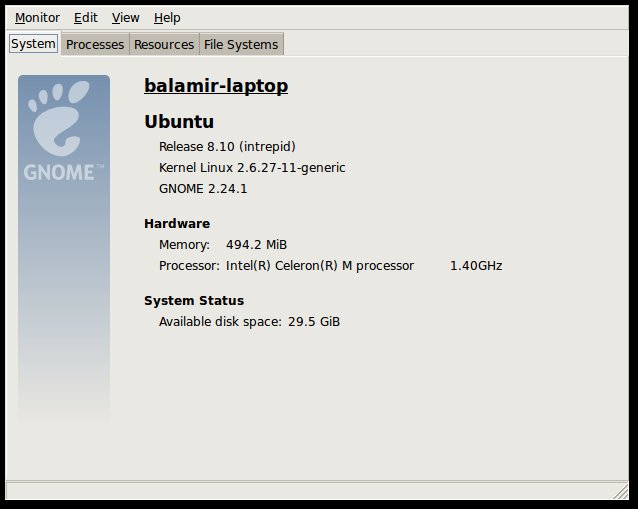Click the Intel(R) Celeron(R) M processor text

[x=320, y=266]
